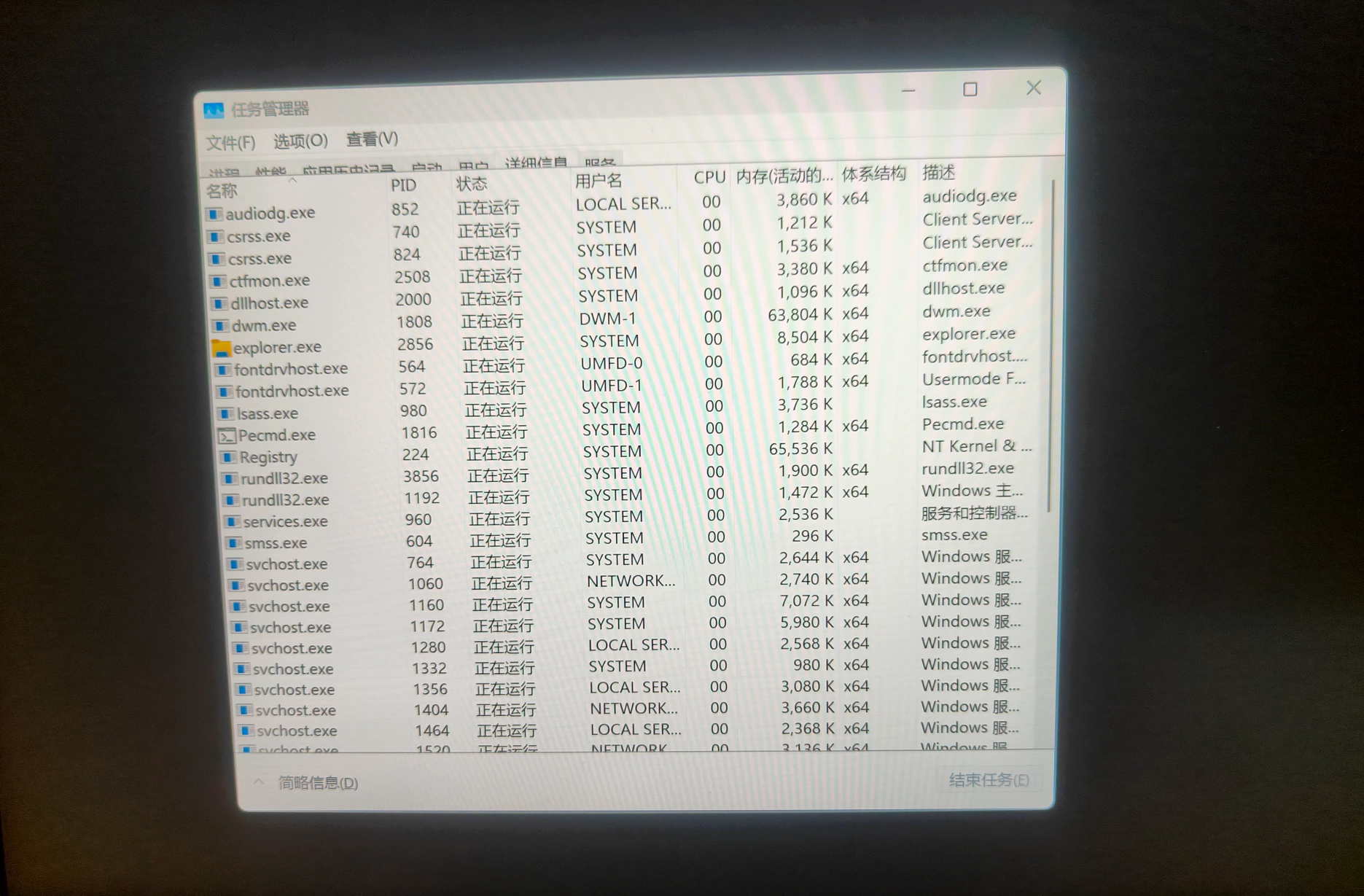Click PID value 2856

(416, 344)
